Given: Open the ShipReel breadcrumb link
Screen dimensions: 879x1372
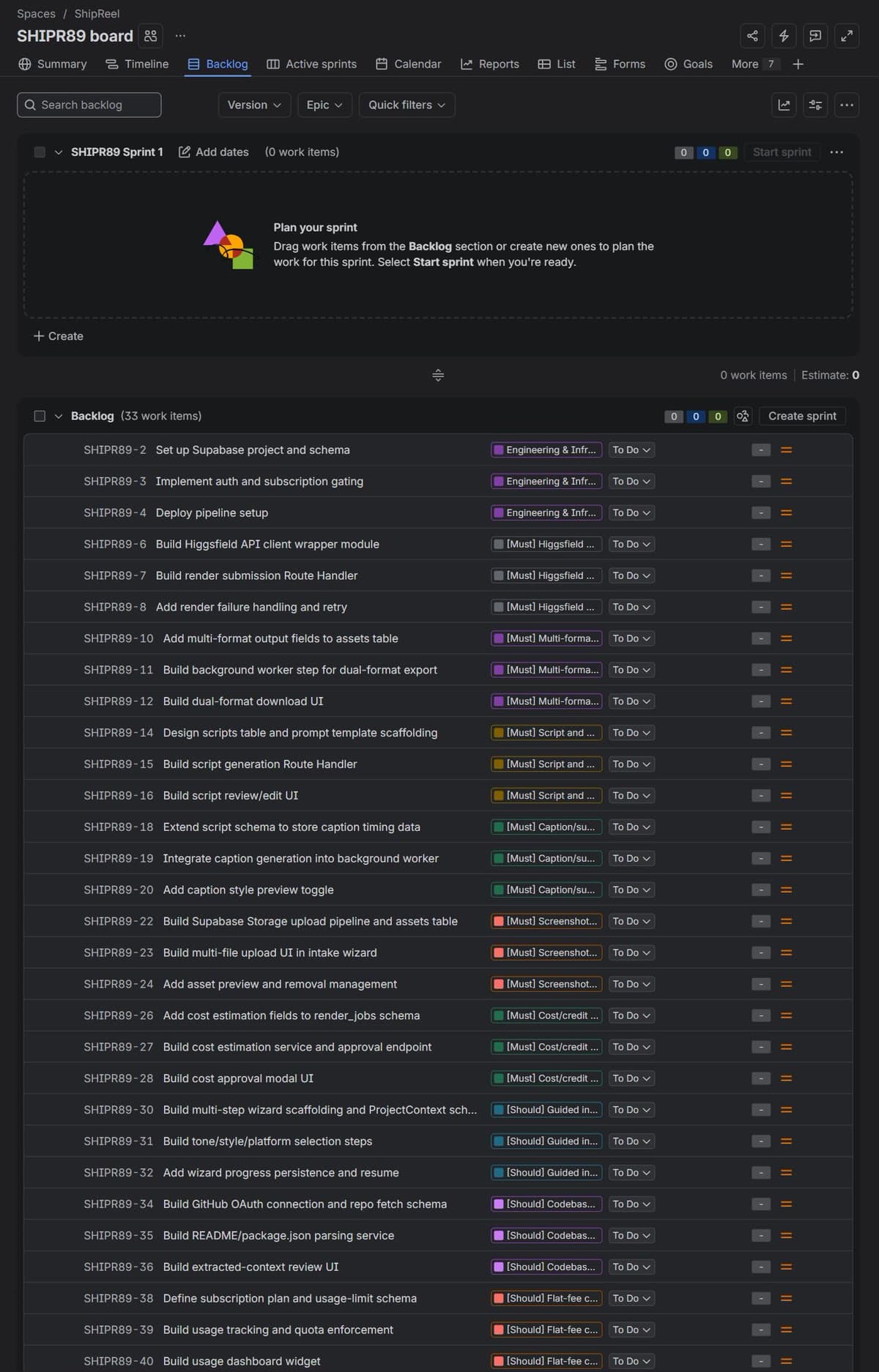Looking at the screenshot, I should click(x=97, y=14).
